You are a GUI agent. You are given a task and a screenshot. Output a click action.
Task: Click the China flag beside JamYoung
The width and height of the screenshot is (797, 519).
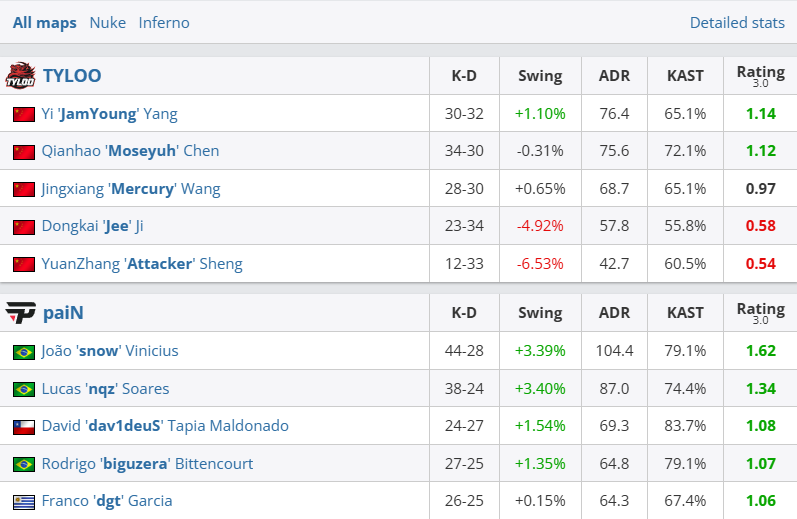tap(24, 114)
